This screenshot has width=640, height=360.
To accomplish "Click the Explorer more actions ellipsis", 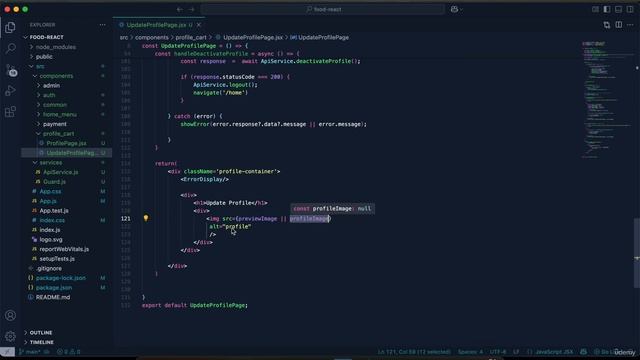I will pyautogui.click(x=102, y=25).
